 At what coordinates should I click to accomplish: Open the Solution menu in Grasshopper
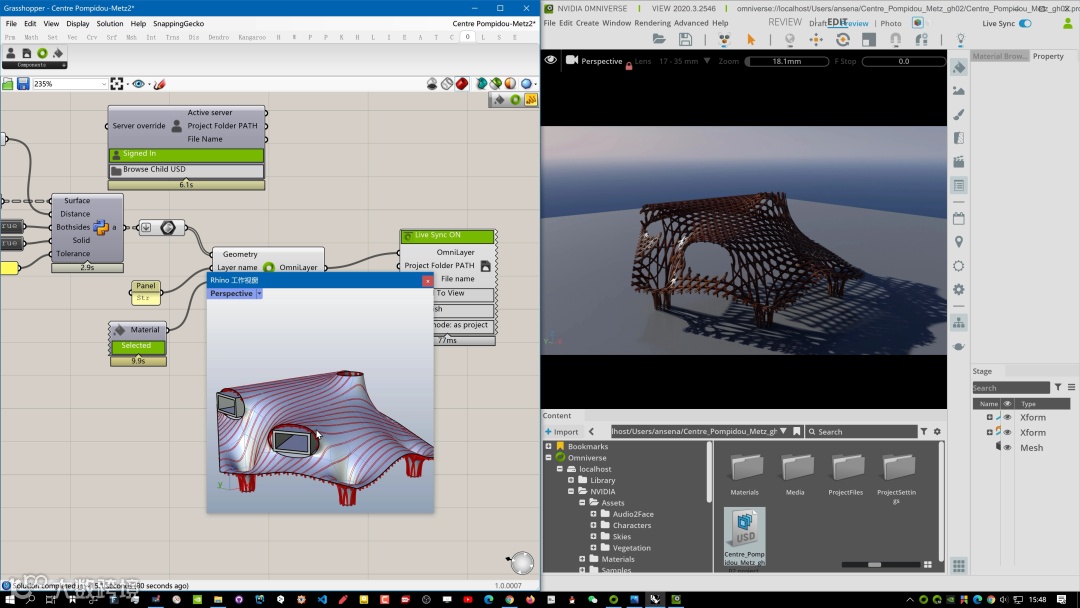pyautogui.click(x=110, y=23)
